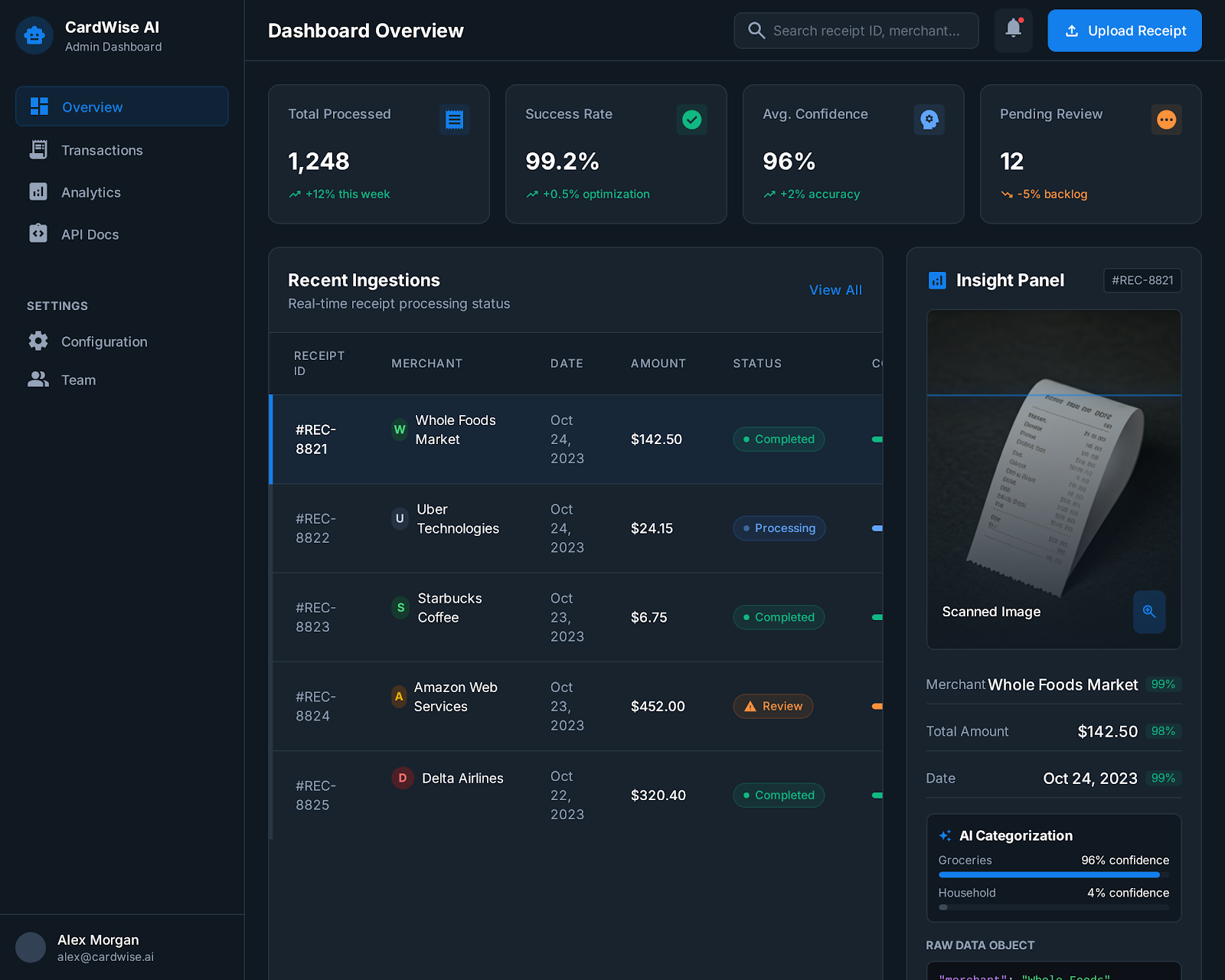Image resolution: width=1225 pixels, height=980 pixels.
Task: Click the Success Rate checkmark icon
Action: [691, 119]
